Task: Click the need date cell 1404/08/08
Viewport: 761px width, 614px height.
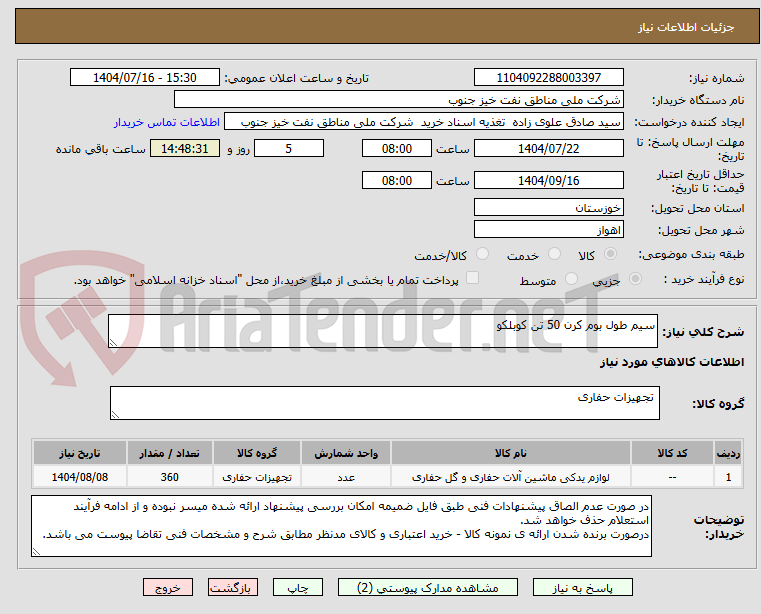Action: click(80, 477)
